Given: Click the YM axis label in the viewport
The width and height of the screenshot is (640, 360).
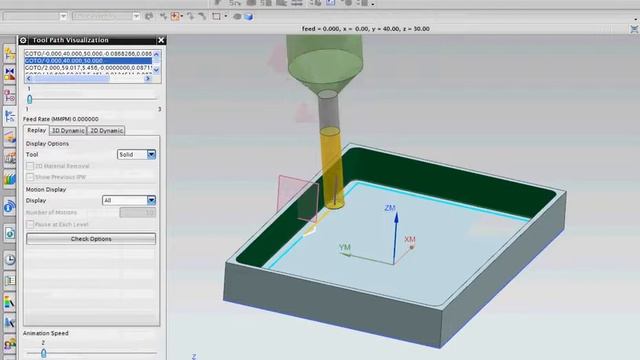Looking at the screenshot, I should click(345, 247).
